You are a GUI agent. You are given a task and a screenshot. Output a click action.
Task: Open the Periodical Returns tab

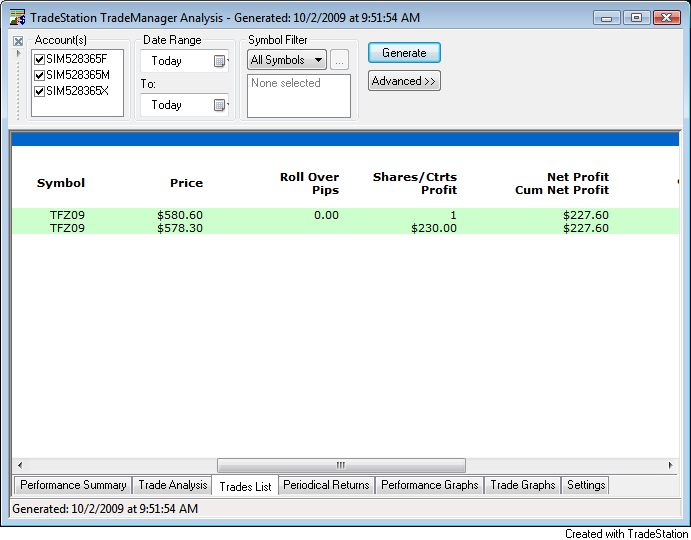click(x=326, y=485)
